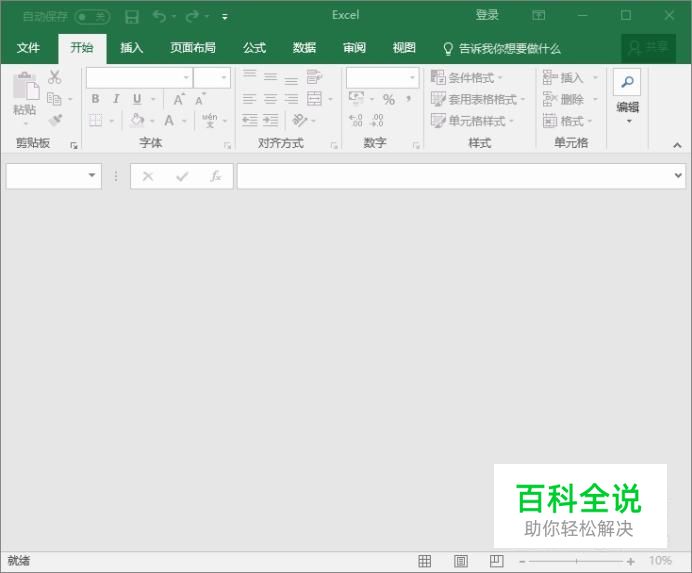The image size is (692, 573).
Task: Click the Undo arrow
Action: [160, 16]
